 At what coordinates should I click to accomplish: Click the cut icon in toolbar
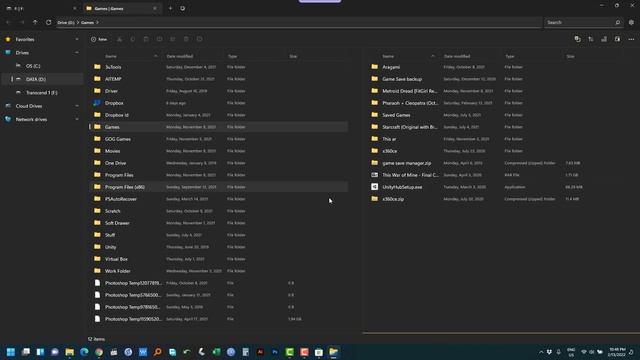point(119,39)
